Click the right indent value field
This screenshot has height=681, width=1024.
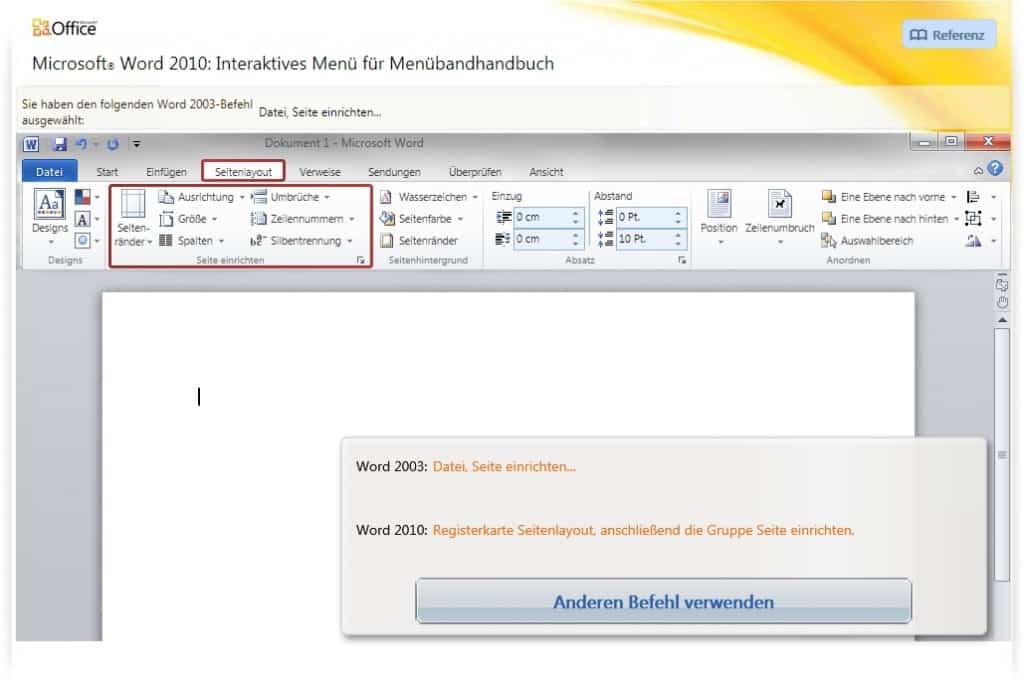point(541,239)
